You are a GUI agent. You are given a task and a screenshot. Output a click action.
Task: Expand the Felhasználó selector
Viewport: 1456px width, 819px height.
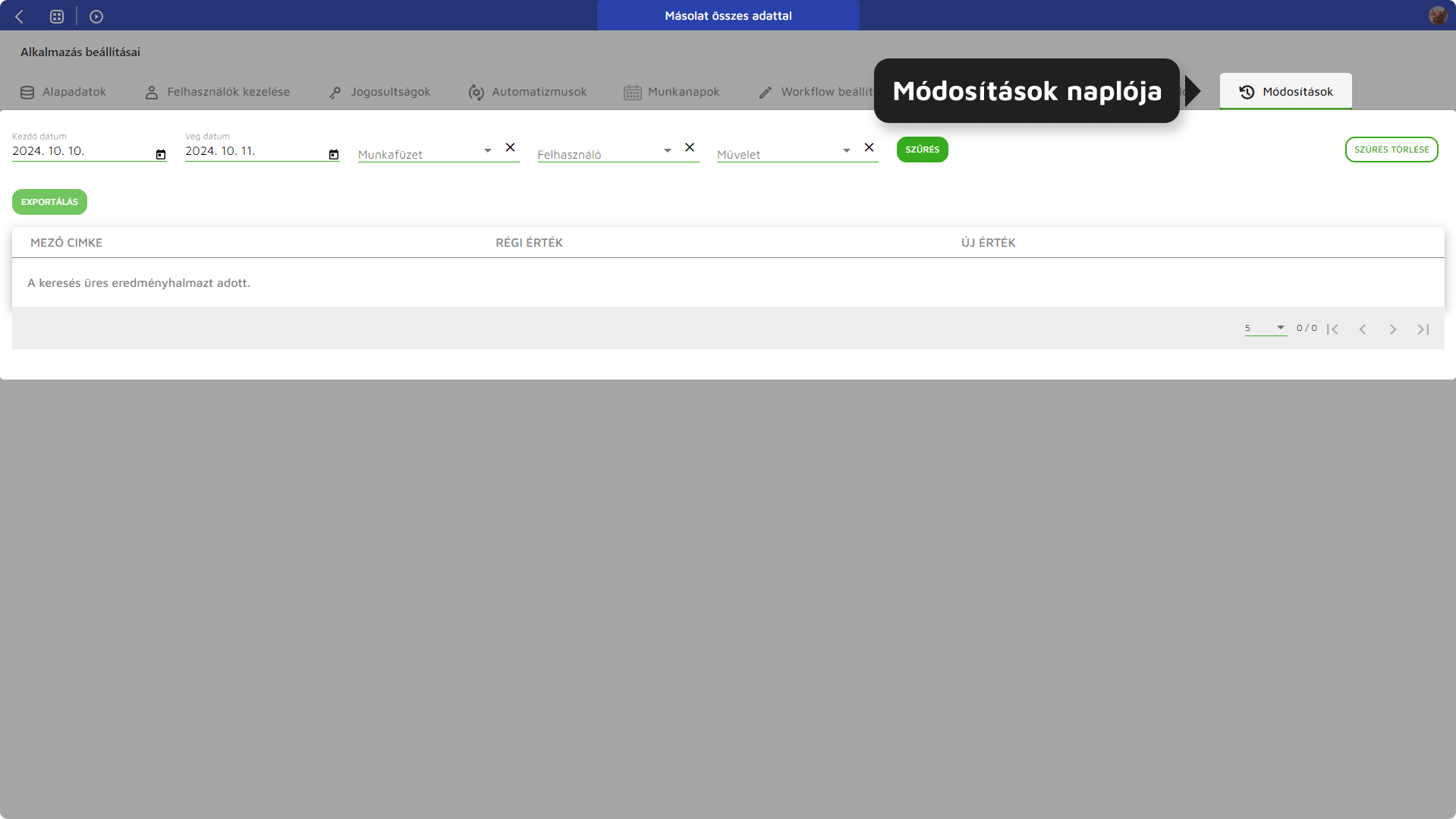tap(667, 150)
